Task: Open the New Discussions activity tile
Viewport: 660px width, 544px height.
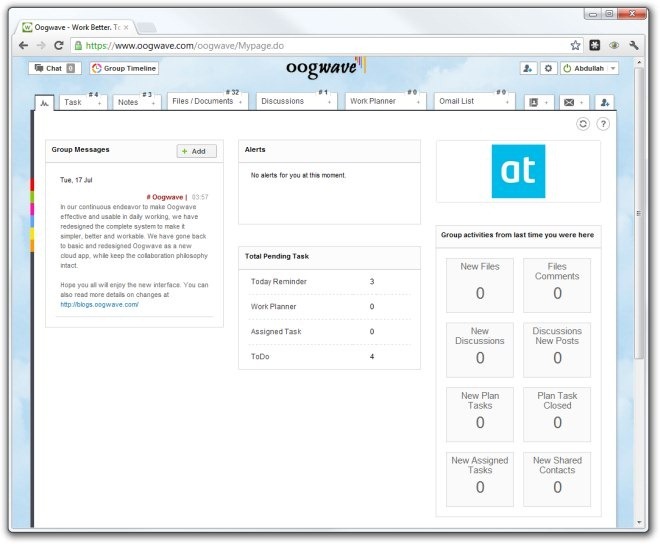Action: click(x=480, y=350)
